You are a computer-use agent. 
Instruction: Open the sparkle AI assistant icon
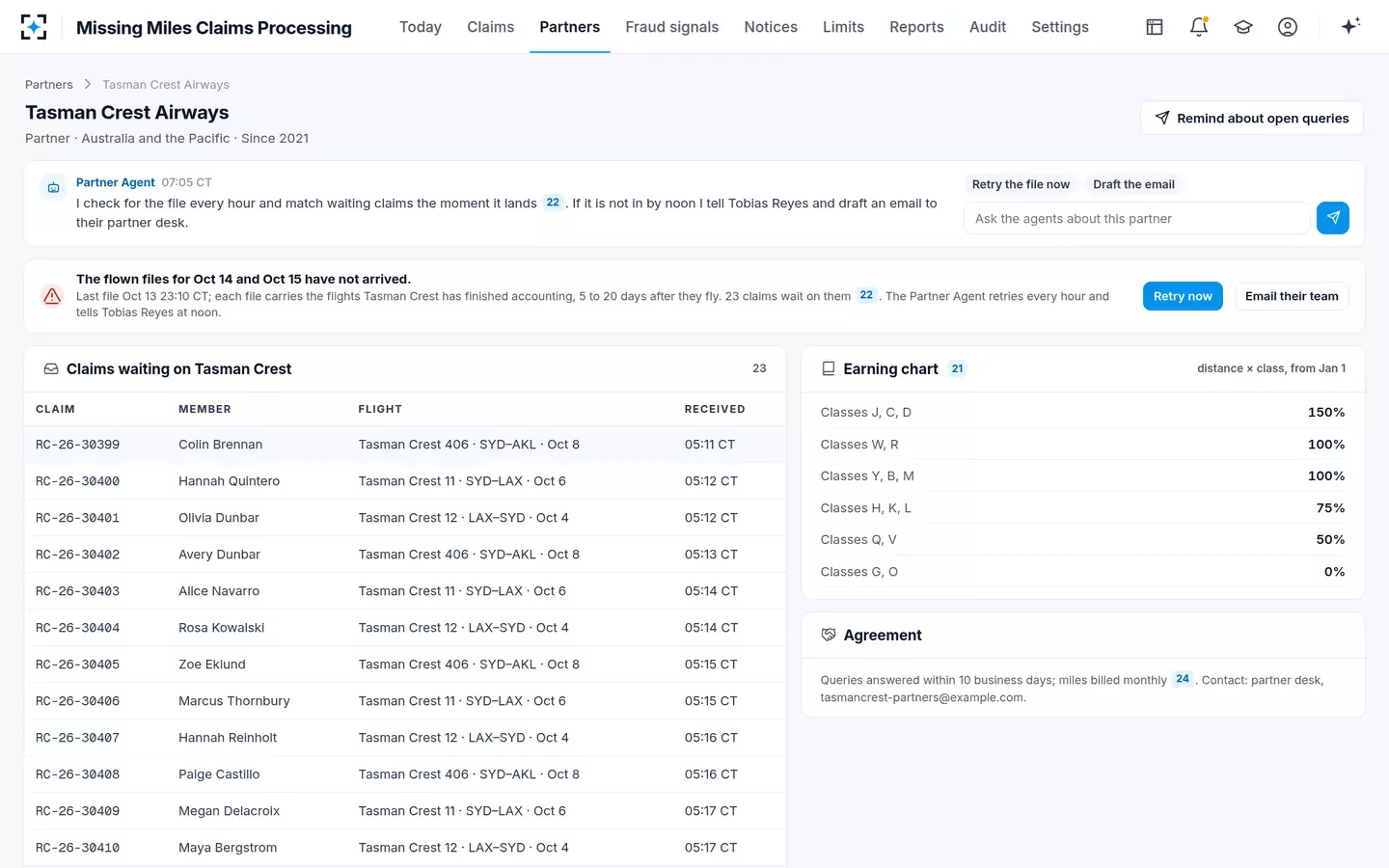tap(1350, 26)
